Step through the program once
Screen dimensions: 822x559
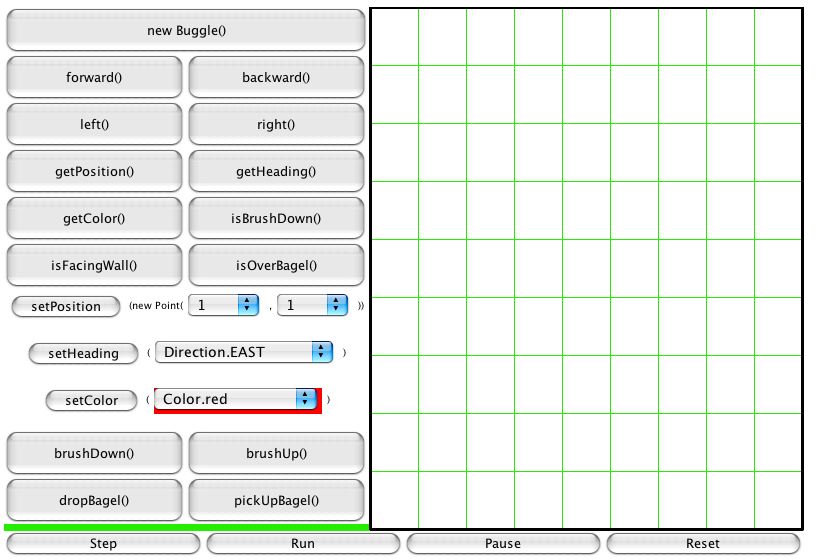[103, 543]
